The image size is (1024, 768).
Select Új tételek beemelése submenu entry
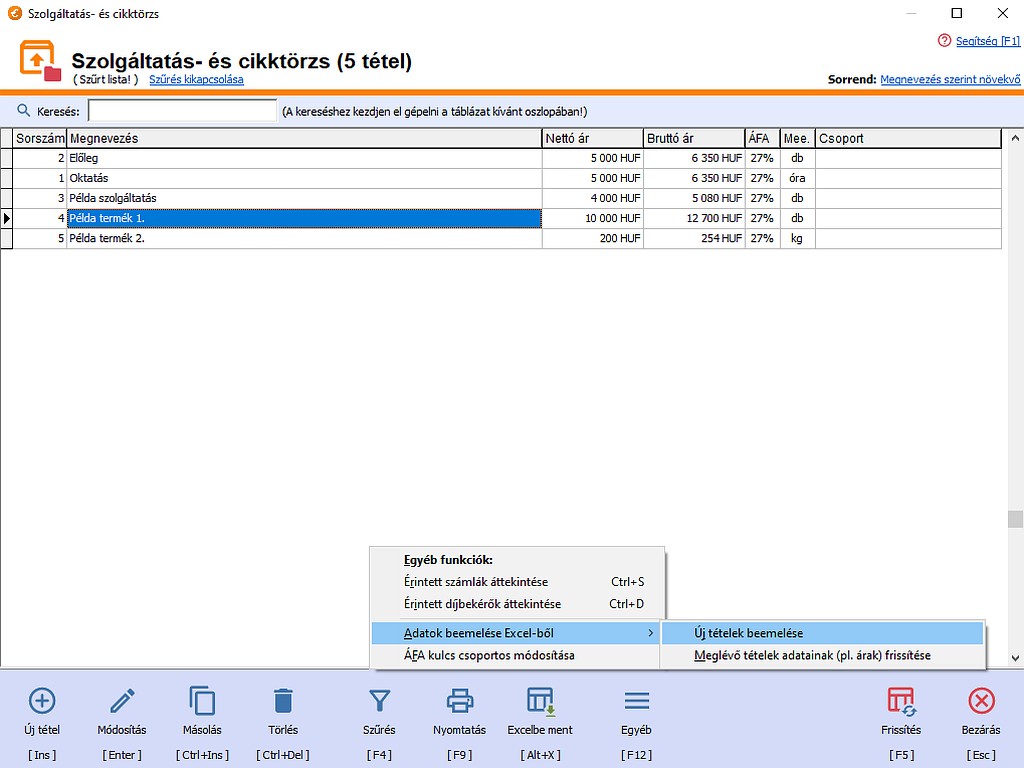[x=748, y=633]
